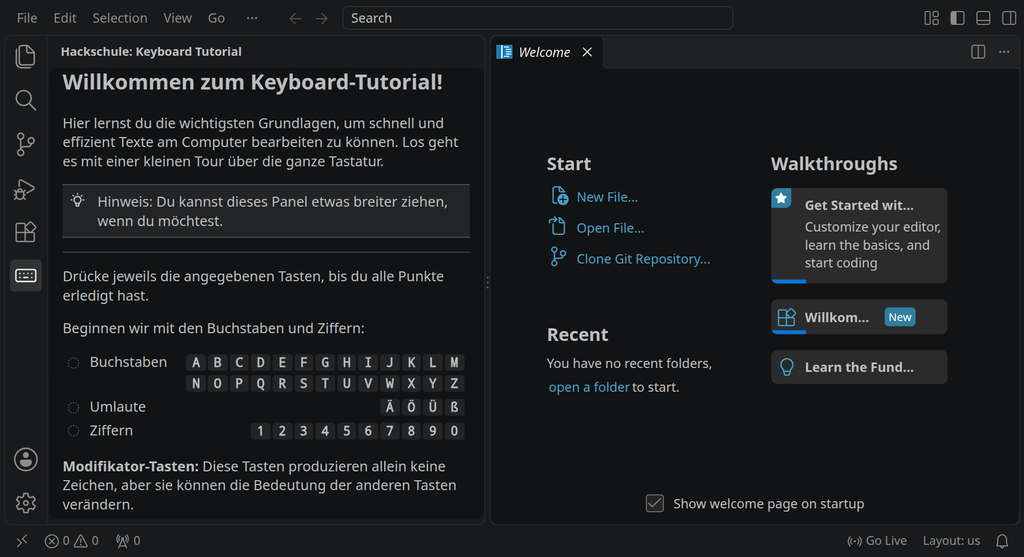
Task: Open the Selection menu
Action: tap(120, 18)
